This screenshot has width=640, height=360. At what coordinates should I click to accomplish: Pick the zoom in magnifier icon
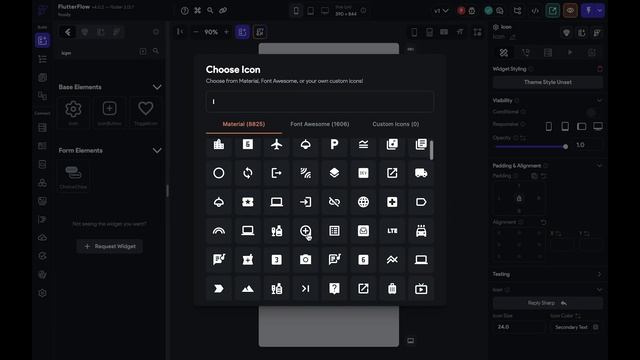point(305,231)
